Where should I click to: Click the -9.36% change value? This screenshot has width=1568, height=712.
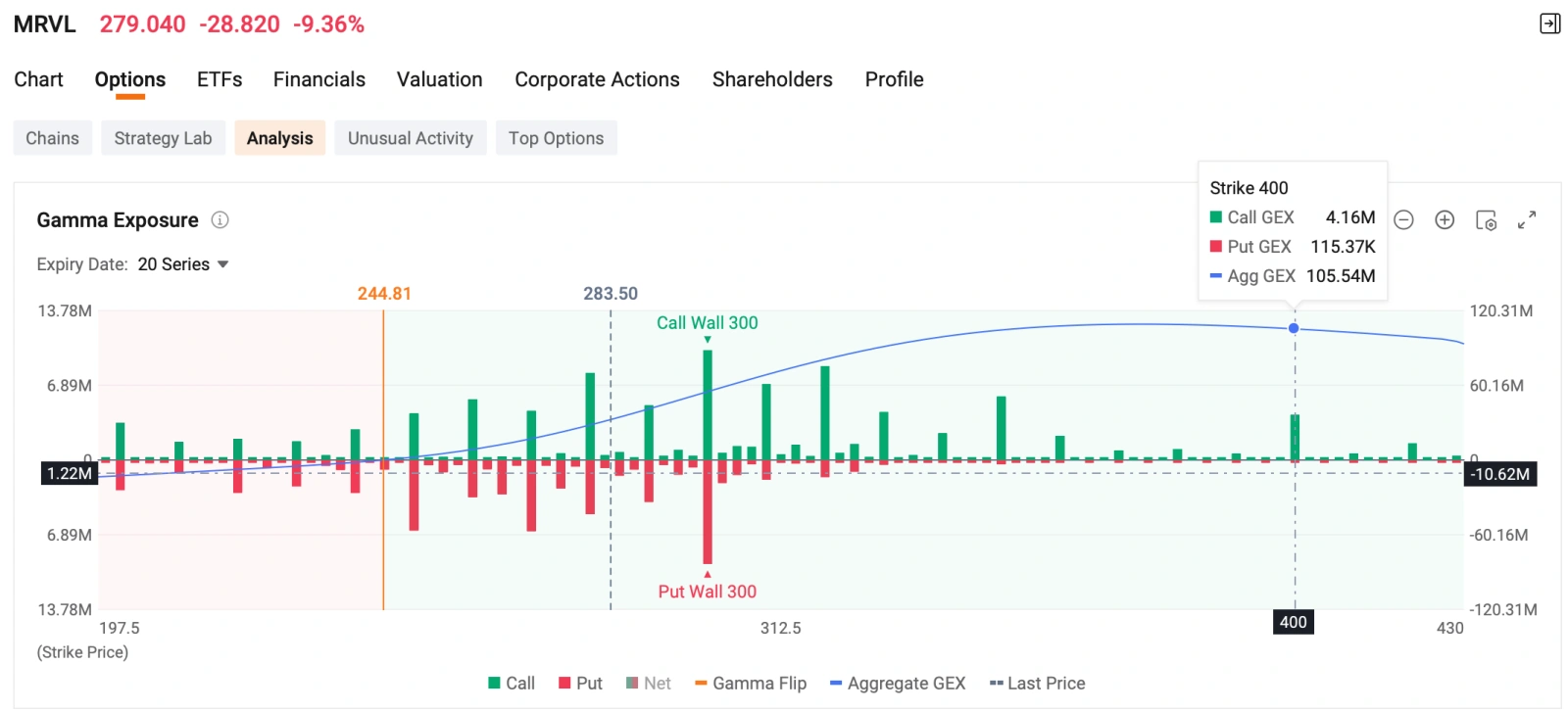point(329,24)
